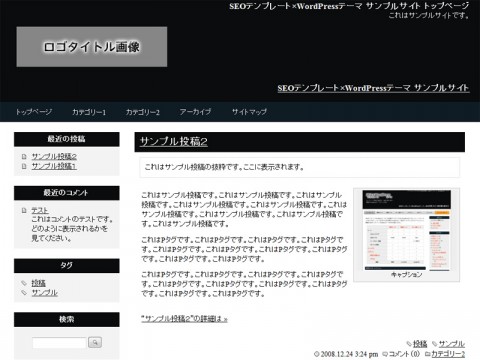Open サイトマップ in navigation bar
This screenshot has width=480, height=360.
[x=249, y=112]
